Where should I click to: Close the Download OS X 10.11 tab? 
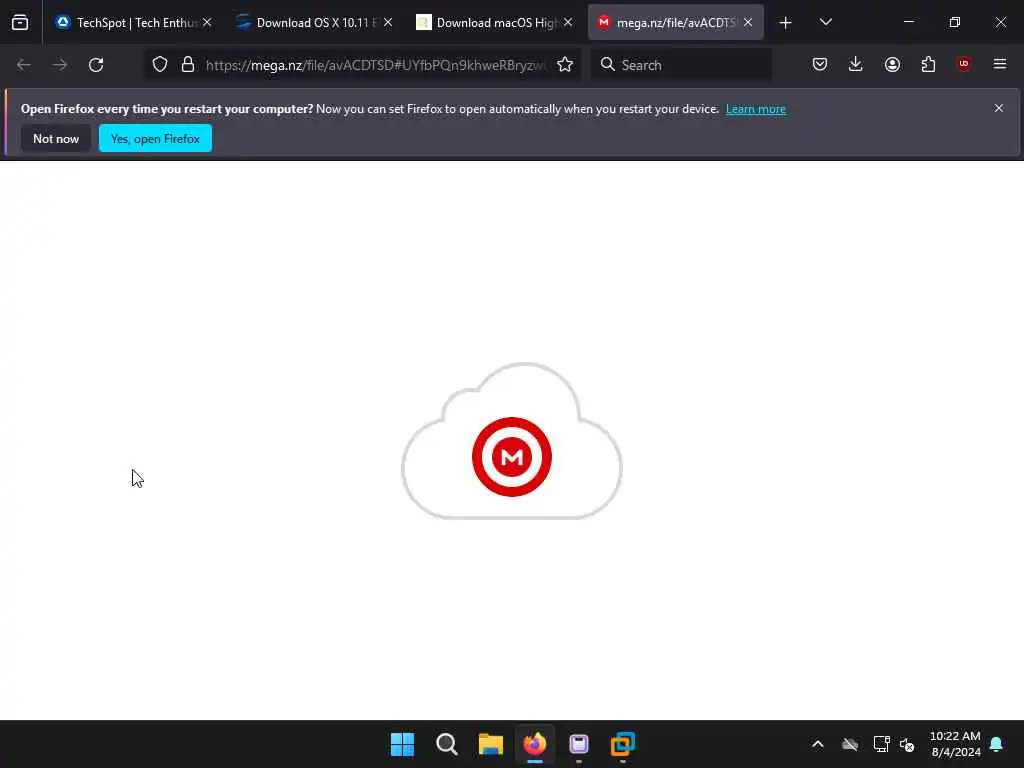pos(388,22)
